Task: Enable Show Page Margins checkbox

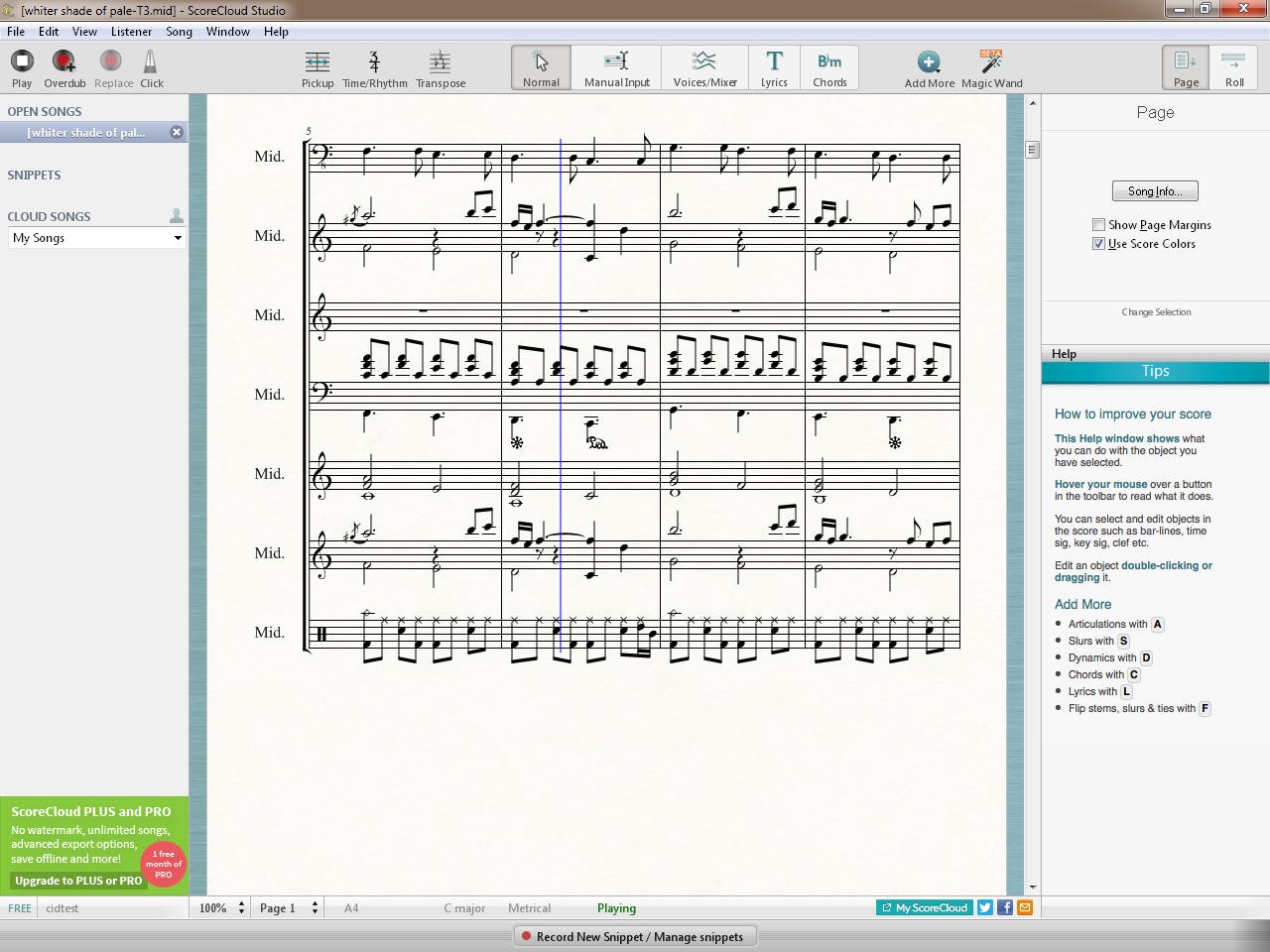Action: 1098,225
